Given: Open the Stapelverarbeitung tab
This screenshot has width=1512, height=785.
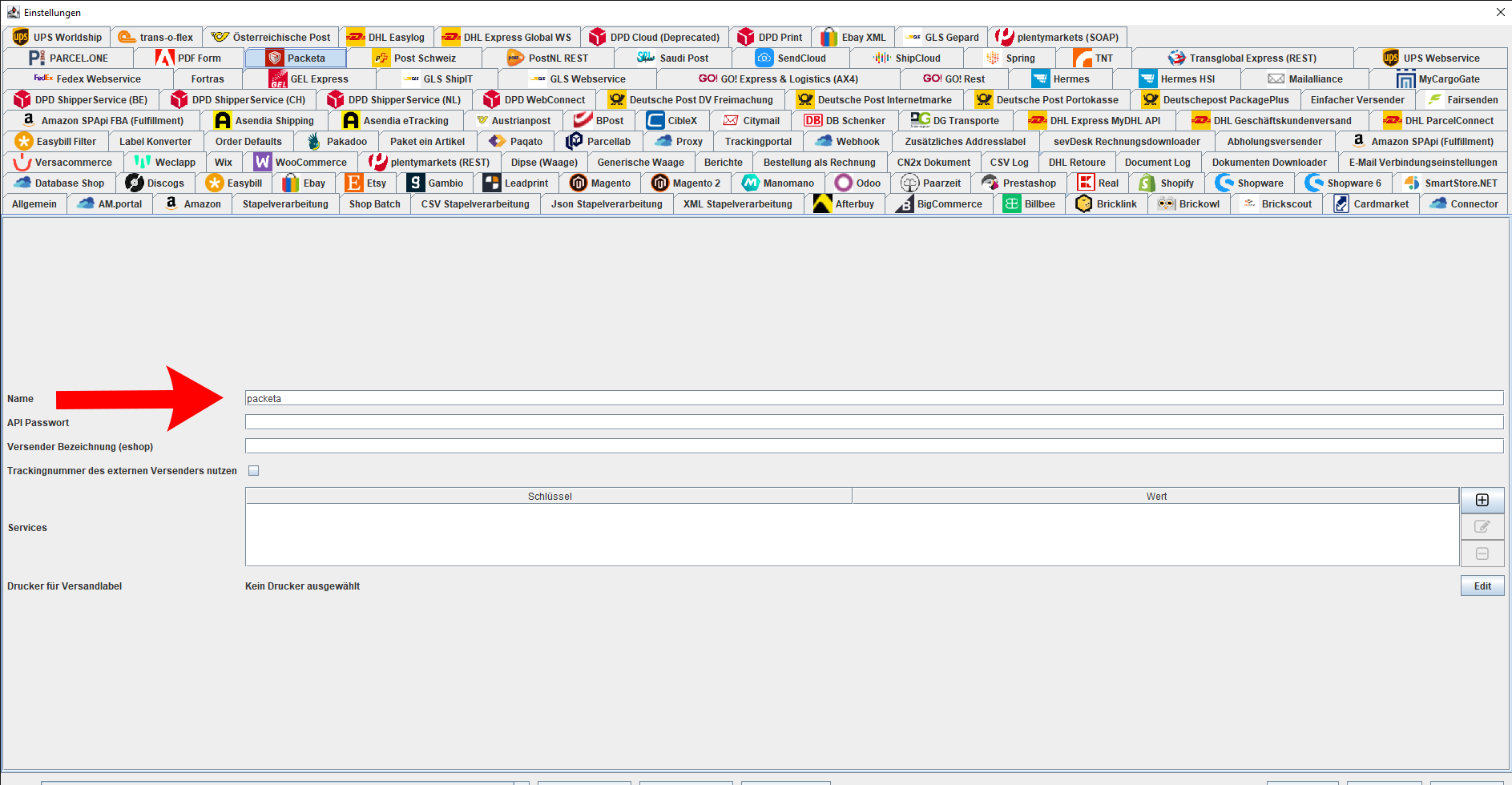Looking at the screenshot, I should tap(285, 203).
